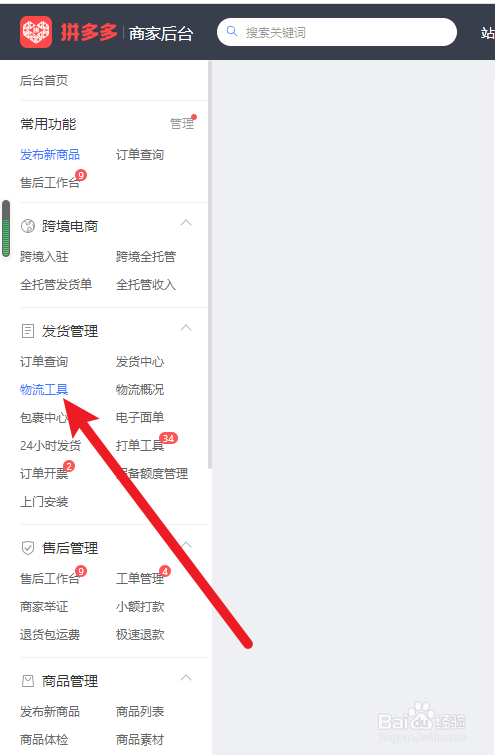Click the 发布新商品 link under 常用功能

50,155
